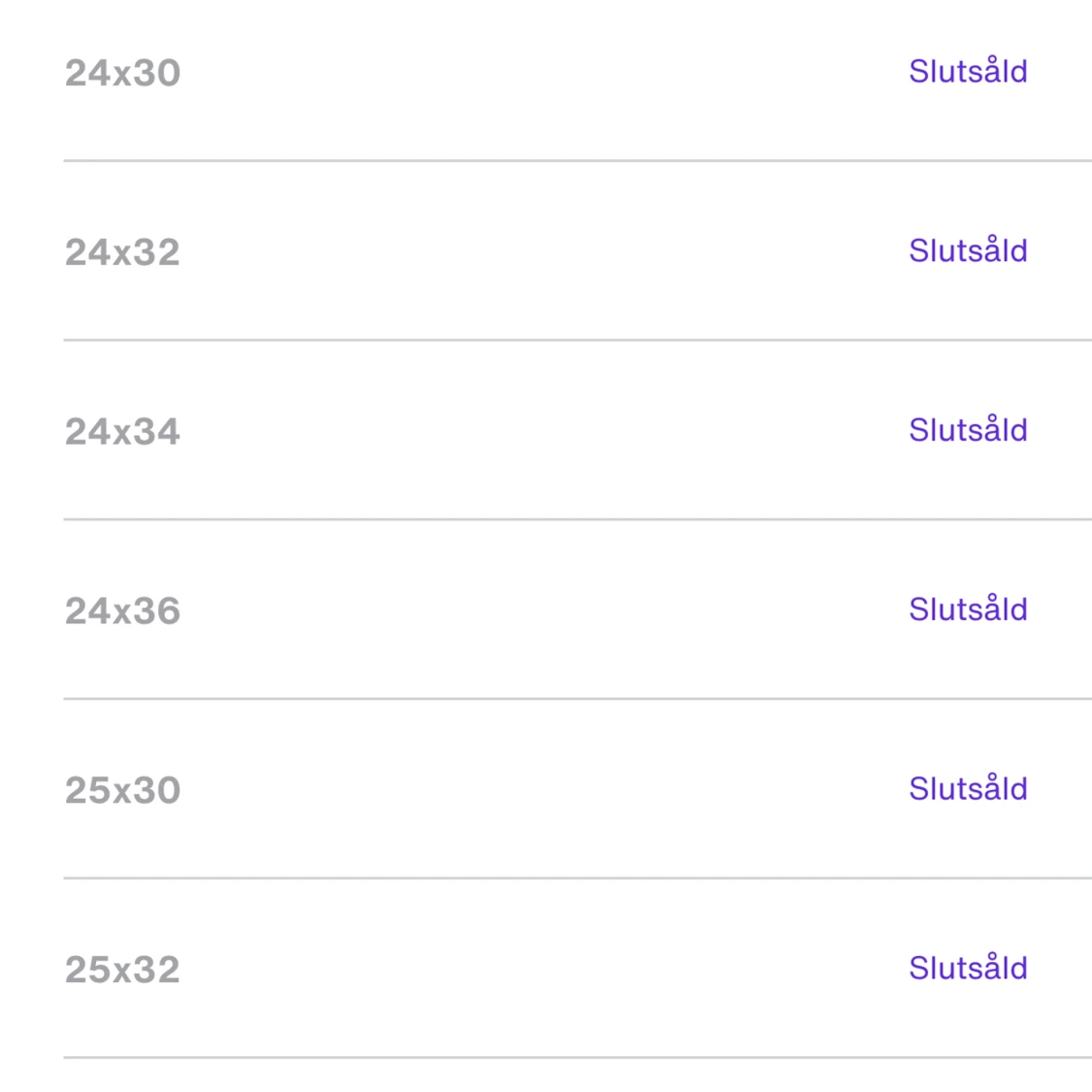
Task: Select the 25x30 size label
Action: (x=122, y=791)
